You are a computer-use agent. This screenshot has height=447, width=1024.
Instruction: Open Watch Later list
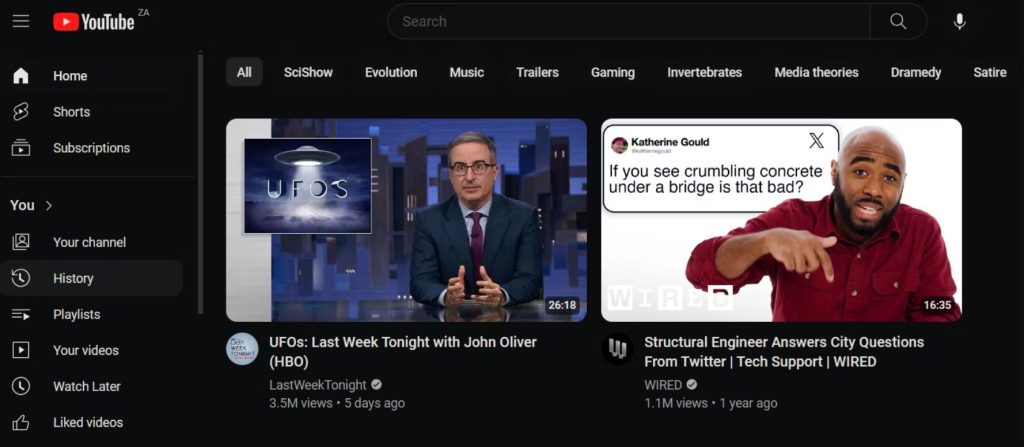[x=86, y=386]
